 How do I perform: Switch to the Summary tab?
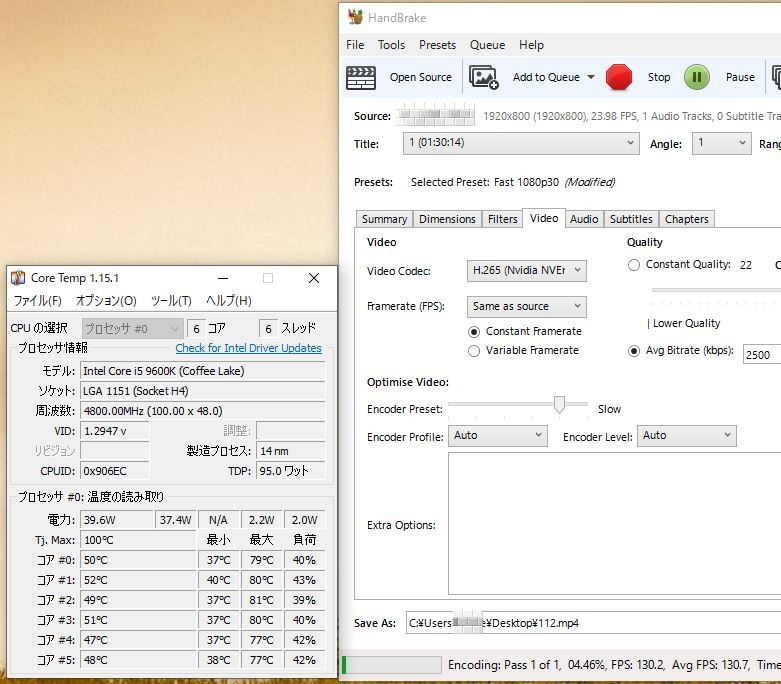click(x=384, y=219)
